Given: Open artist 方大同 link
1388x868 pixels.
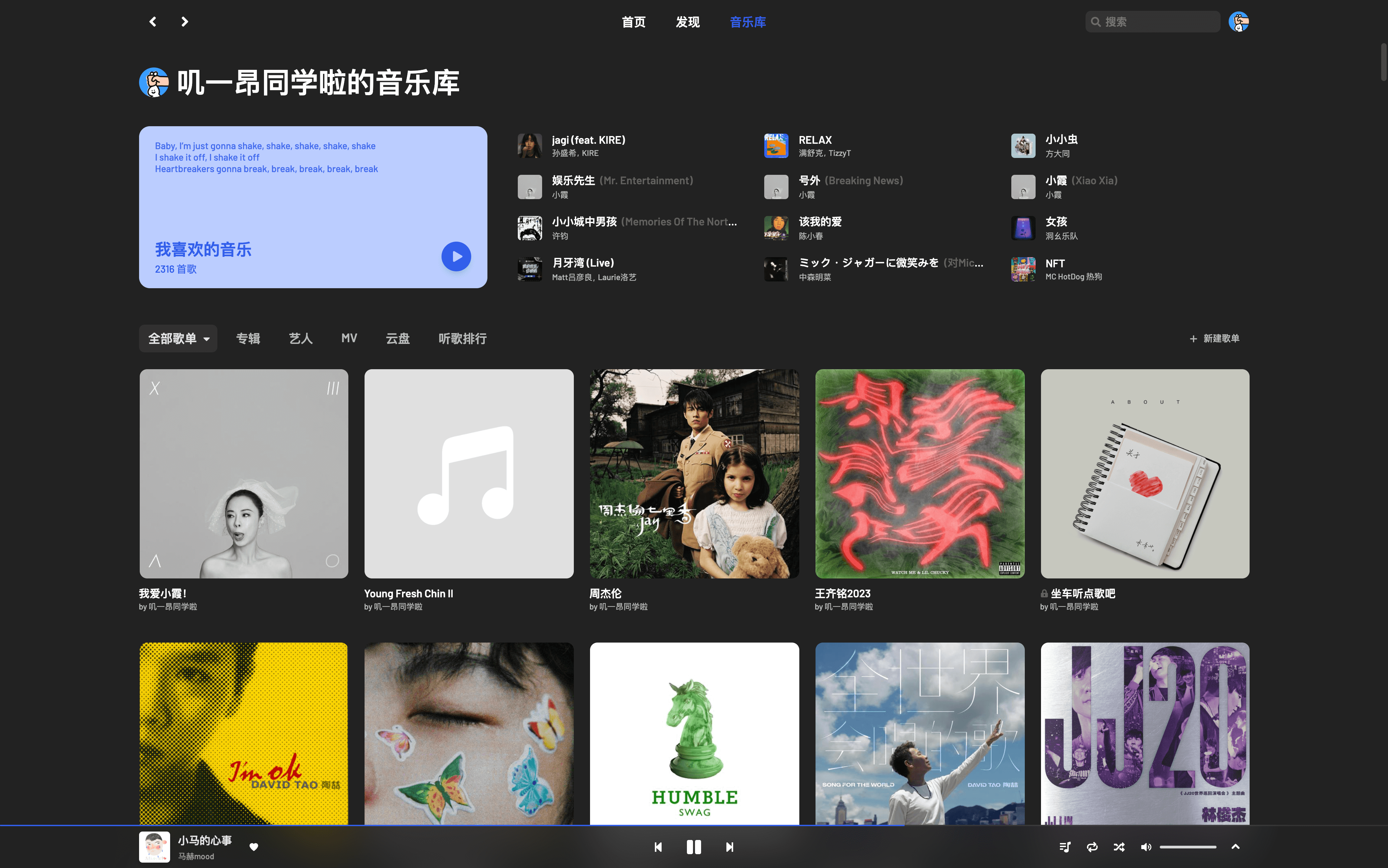Looking at the screenshot, I should [1057, 154].
